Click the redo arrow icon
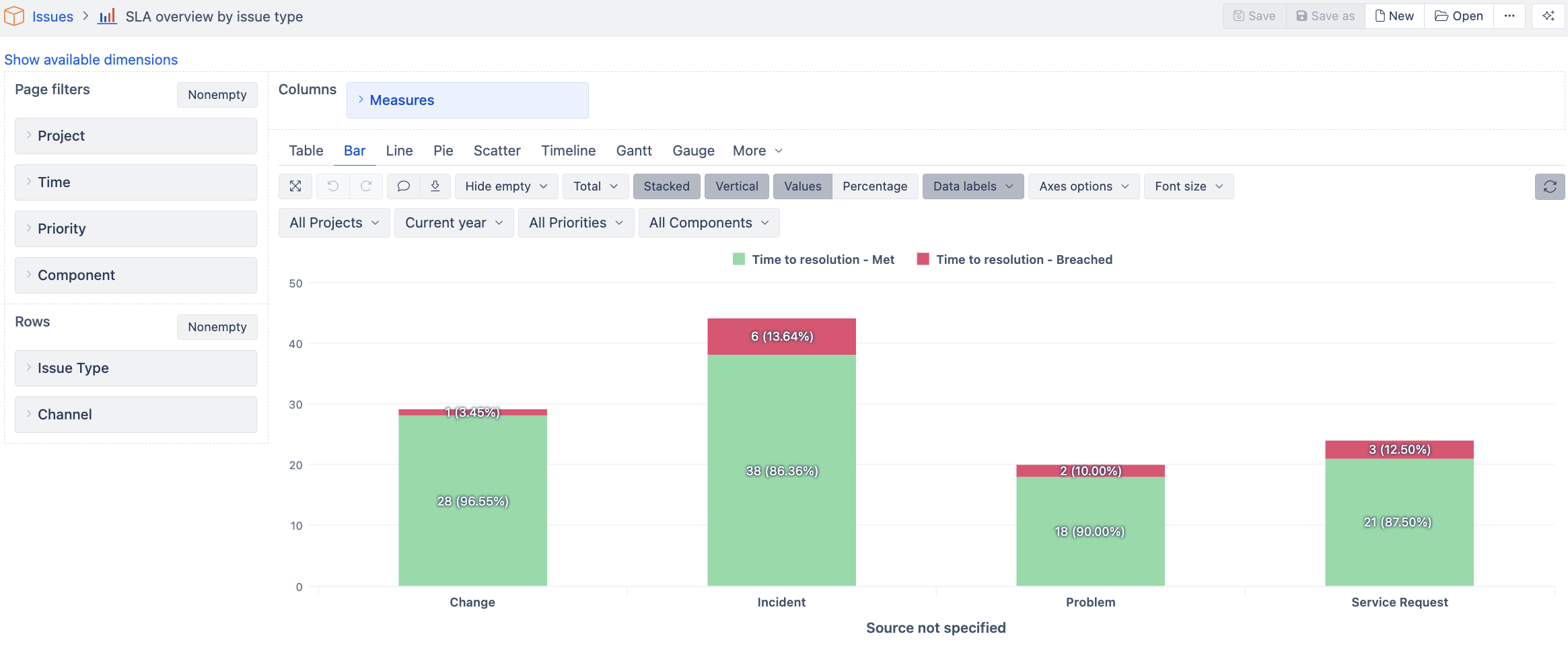Viewport: 1568px width, 657px height. tap(366, 186)
